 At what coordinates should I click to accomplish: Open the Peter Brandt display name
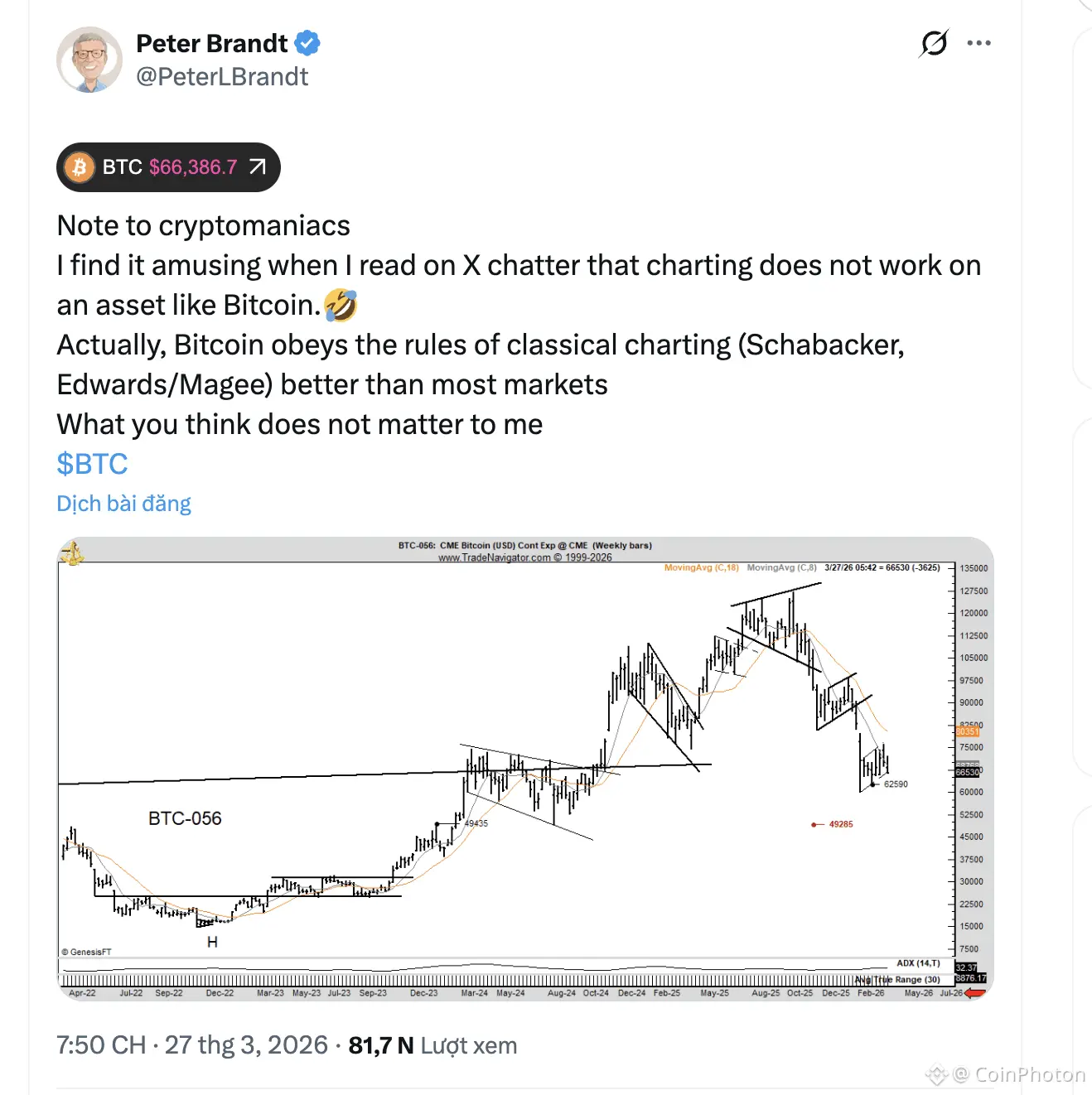pos(212,43)
